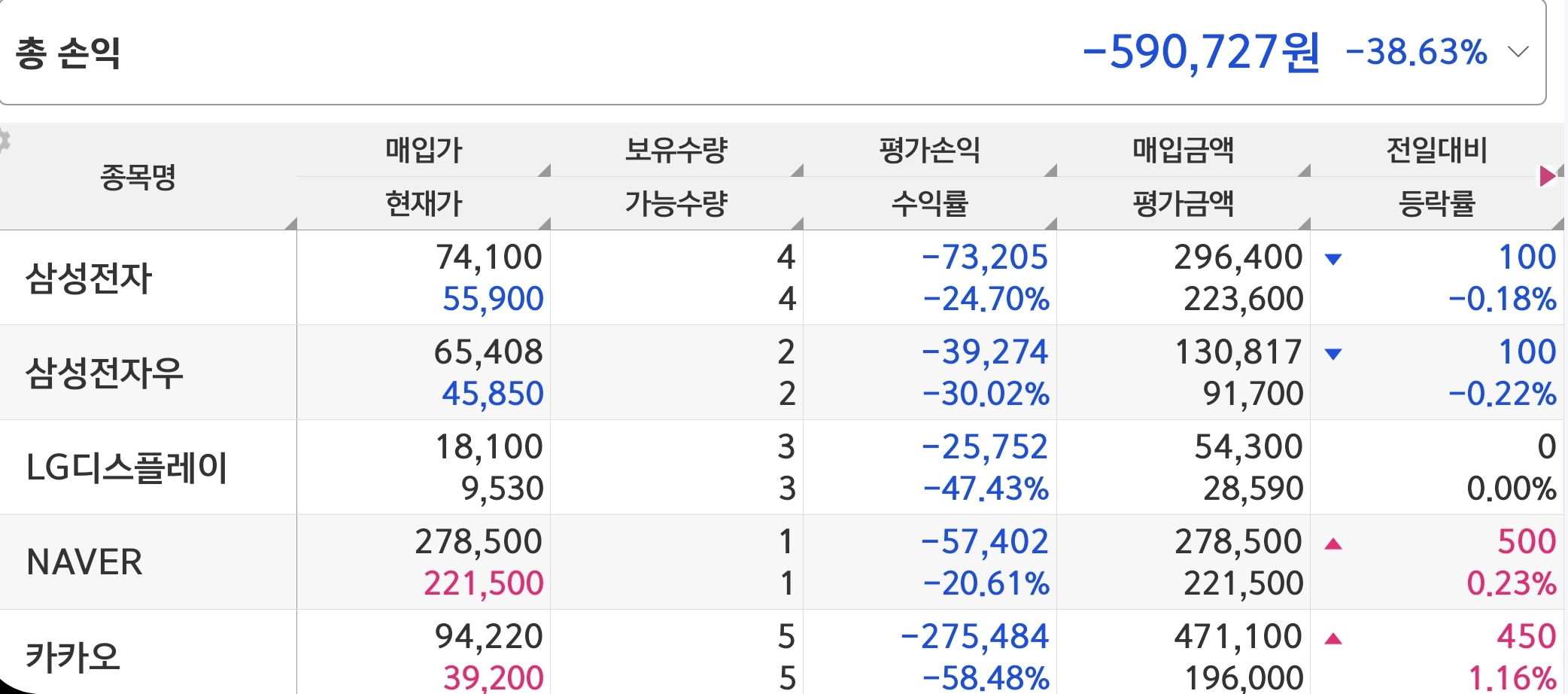The height and width of the screenshot is (694, 1568).
Task: Select 카카오 valuation 196,000
Action: pyautogui.click(x=1244, y=678)
